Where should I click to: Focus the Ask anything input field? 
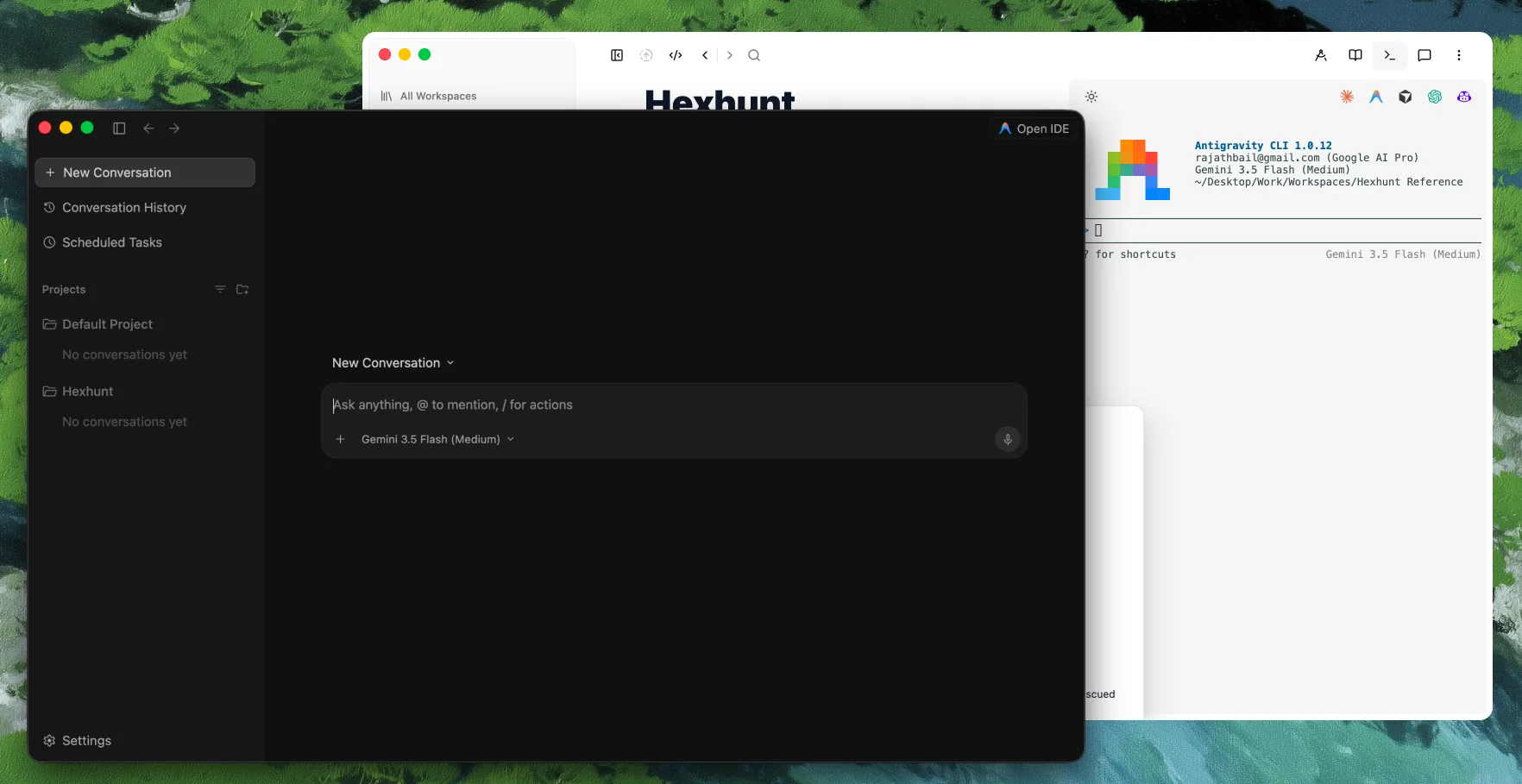pos(673,405)
